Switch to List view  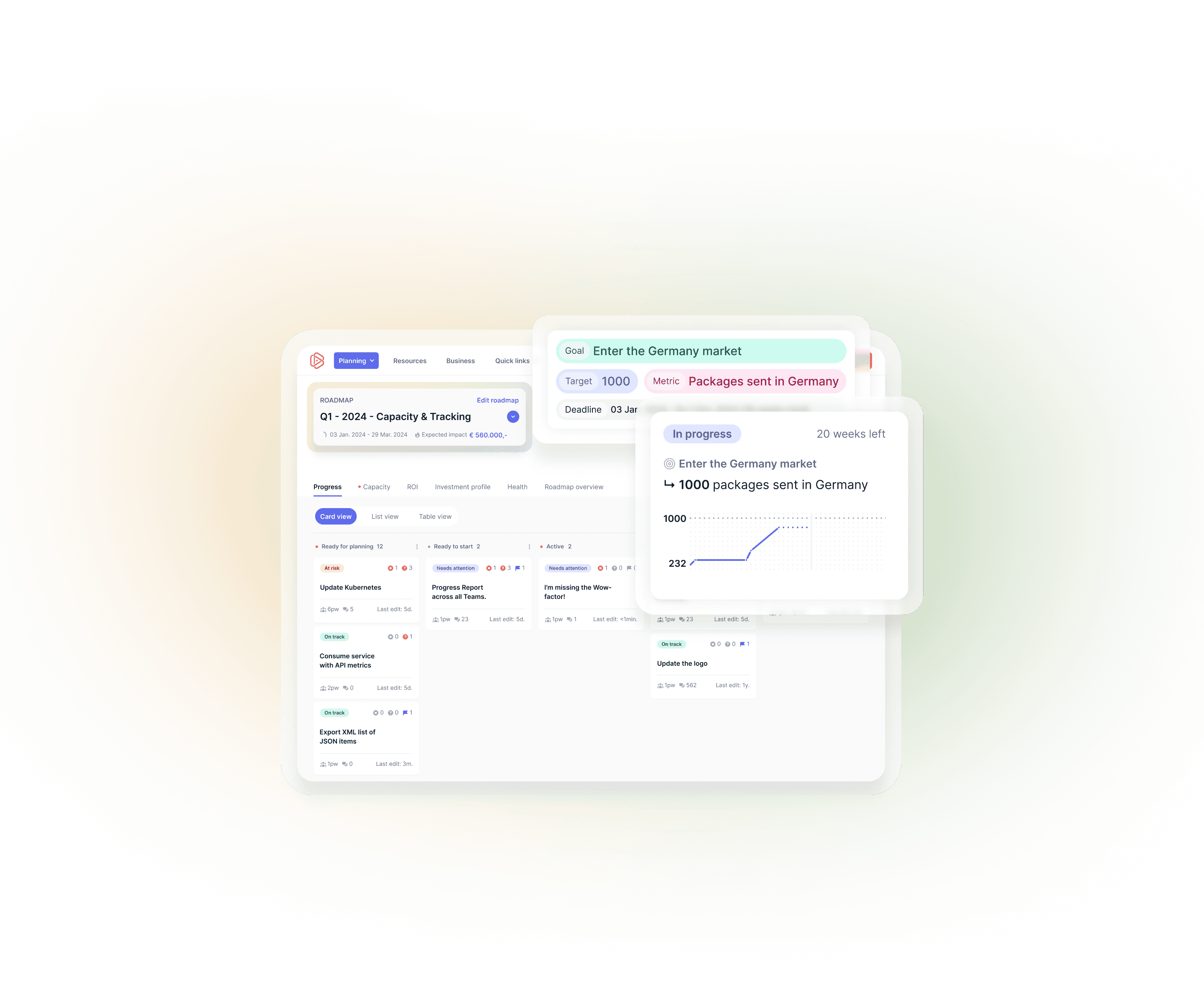384,516
